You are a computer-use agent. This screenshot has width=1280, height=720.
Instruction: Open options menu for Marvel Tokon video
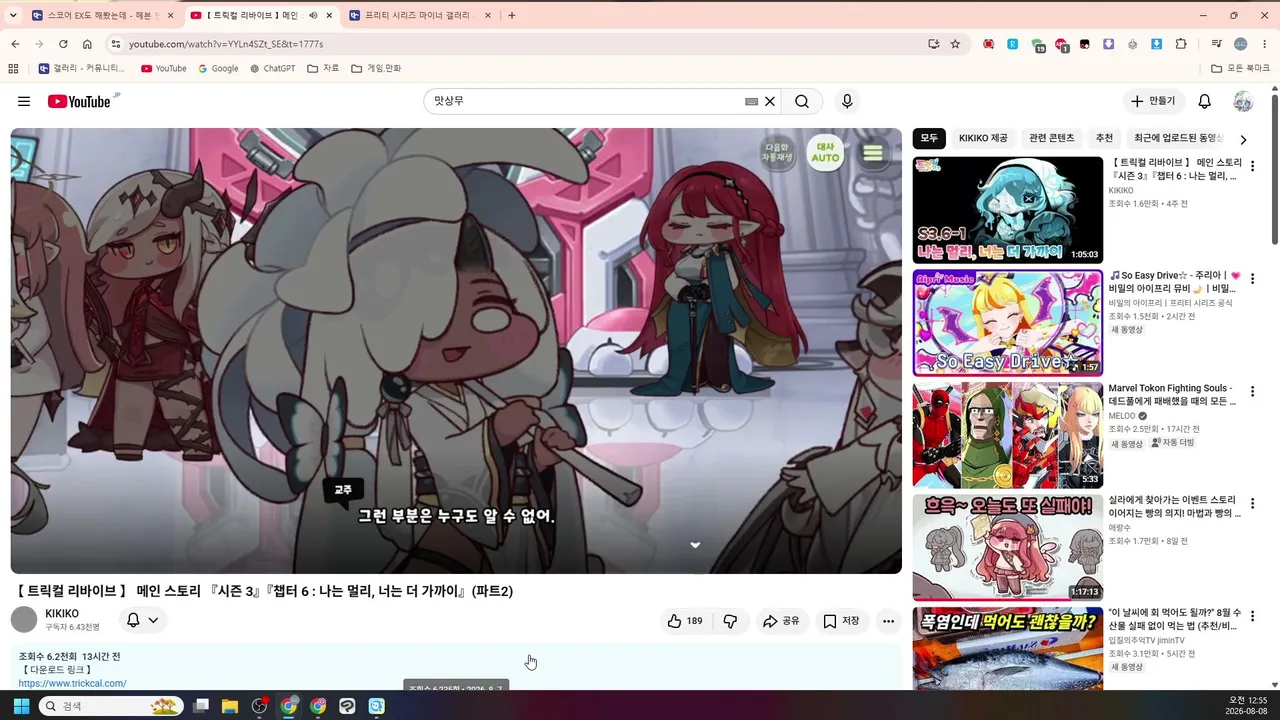(x=1252, y=391)
